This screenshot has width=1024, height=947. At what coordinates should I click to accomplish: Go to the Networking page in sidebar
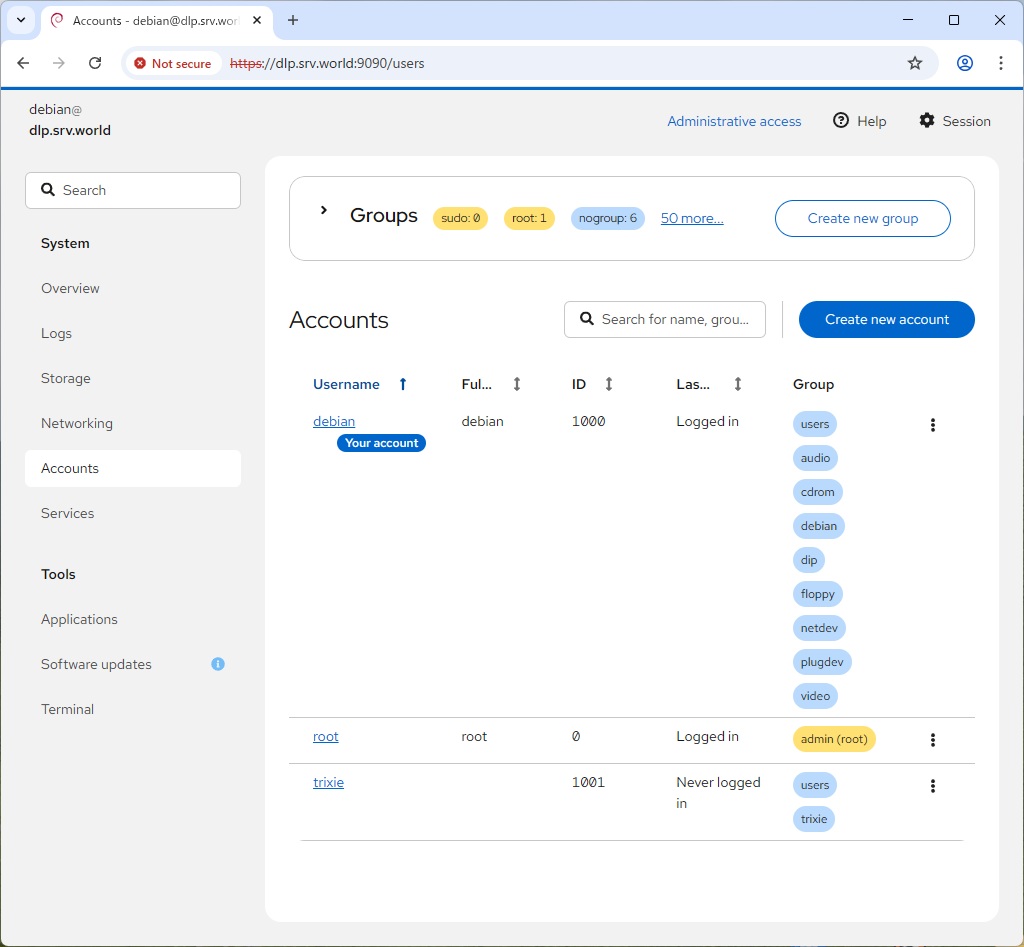point(77,423)
